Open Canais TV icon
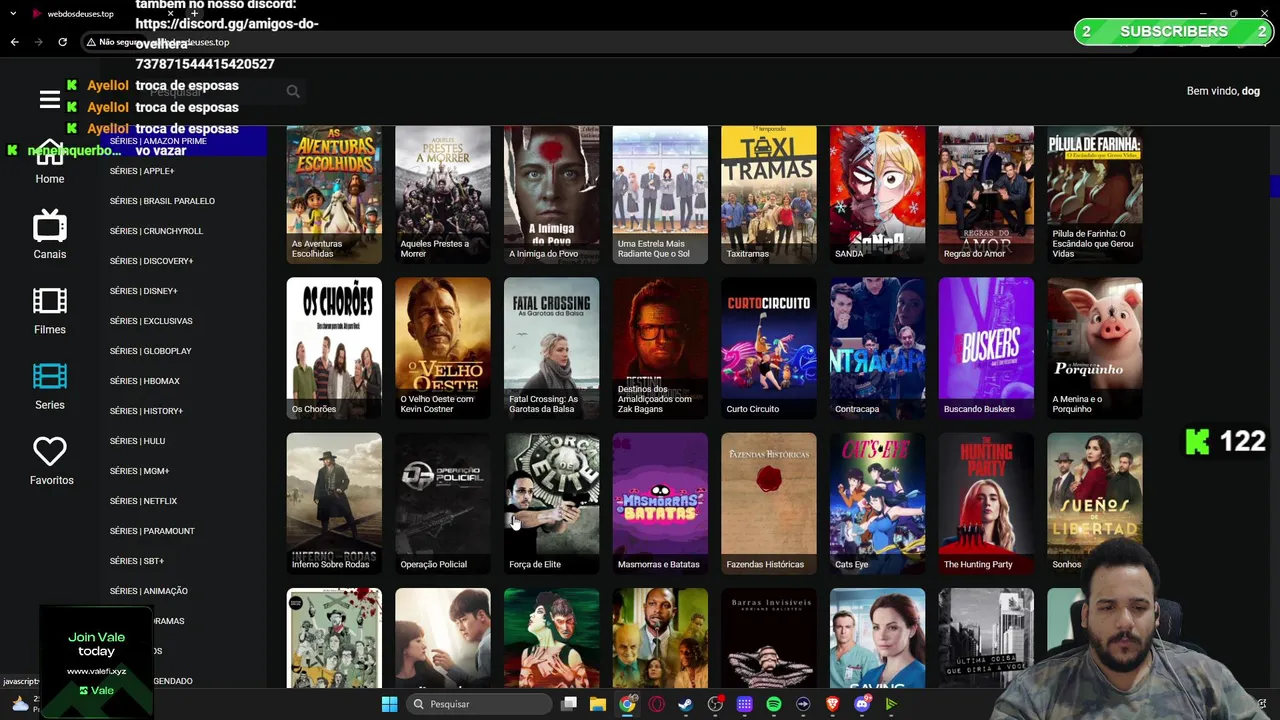Screen dimensions: 1280x720 click(x=50, y=227)
